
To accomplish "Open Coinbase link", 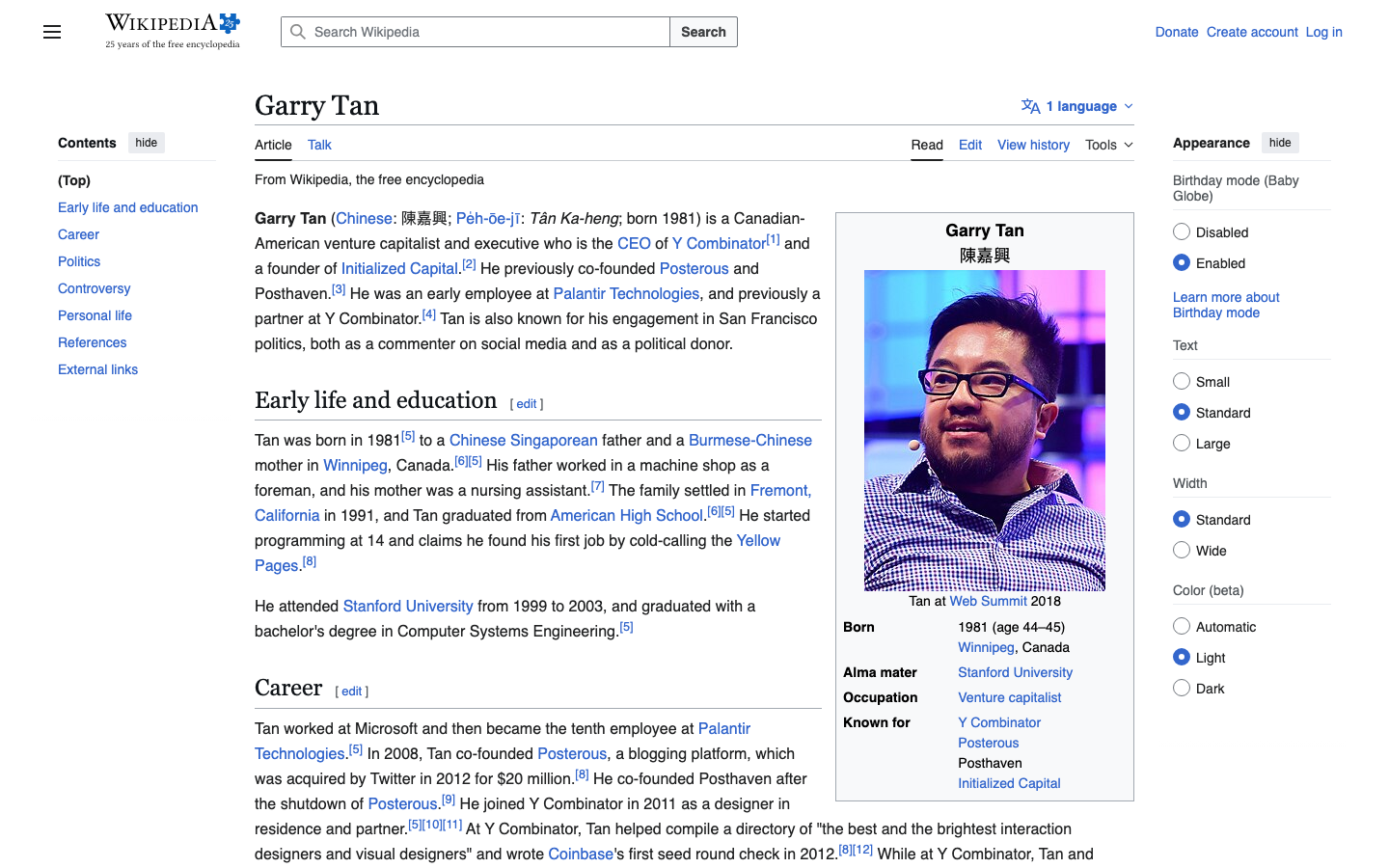I will pyautogui.click(x=581, y=854).
